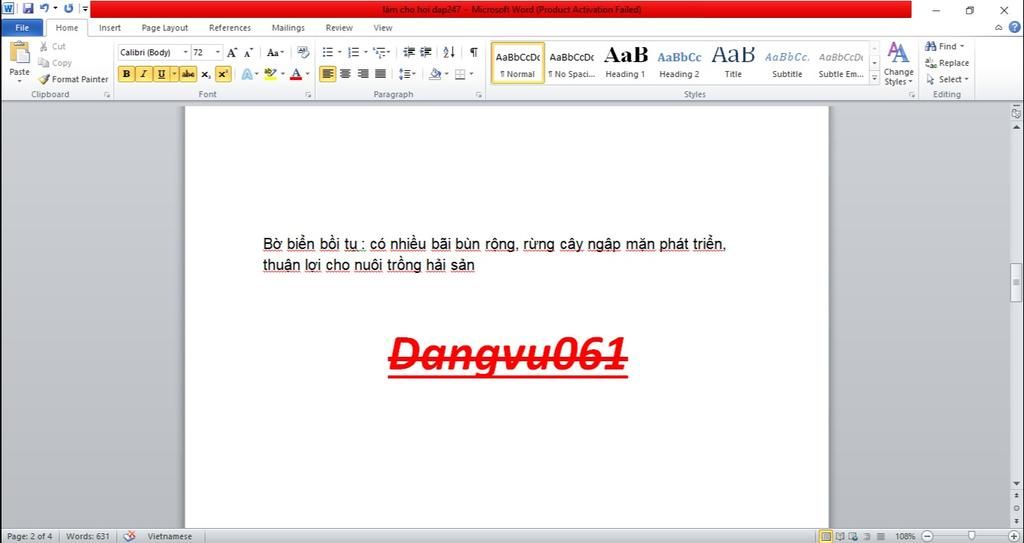The width and height of the screenshot is (1024, 543).
Task: Open the Word Help question mark
Action: 1014,27
